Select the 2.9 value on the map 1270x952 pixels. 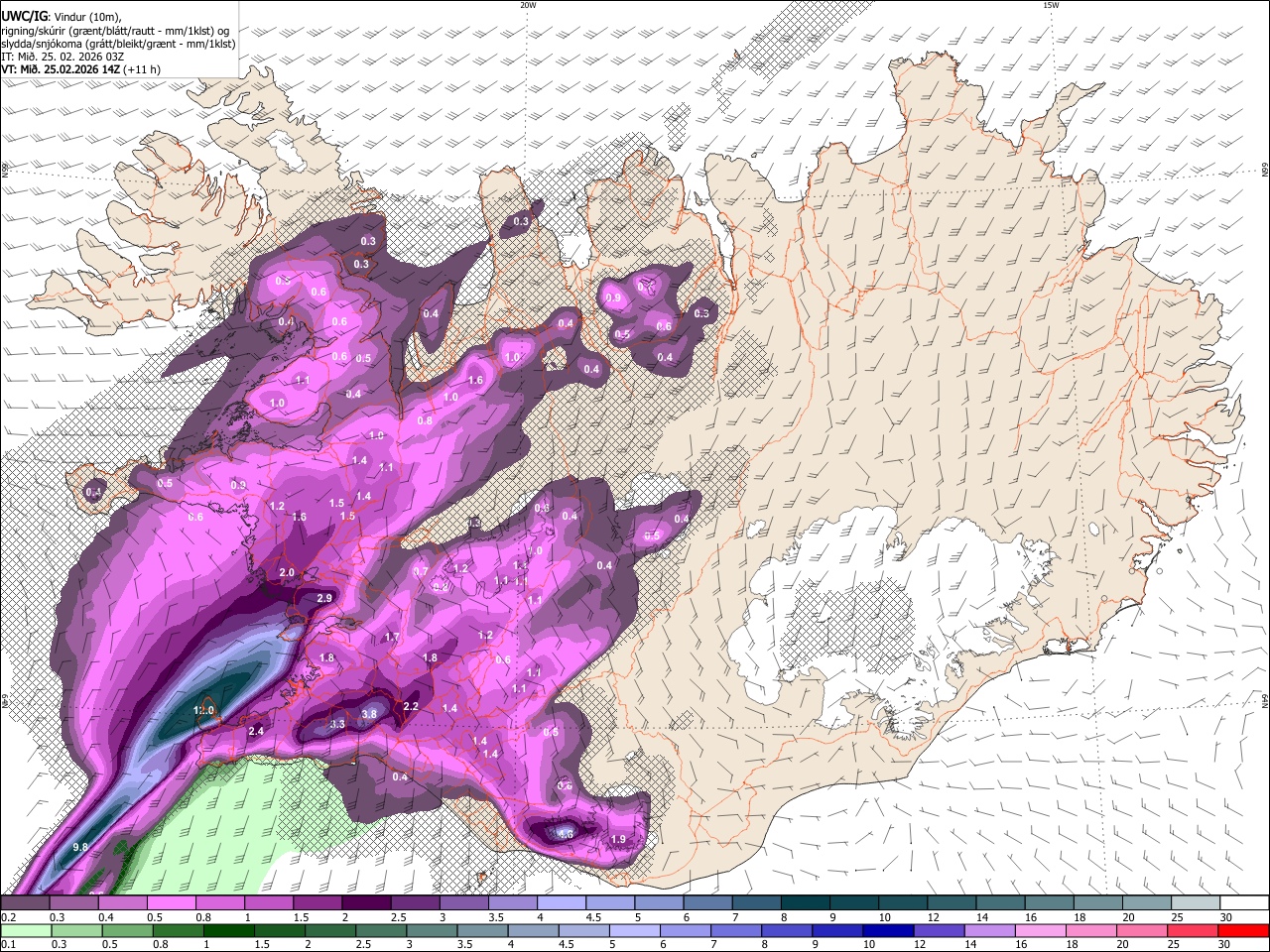pyautogui.click(x=324, y=598)
